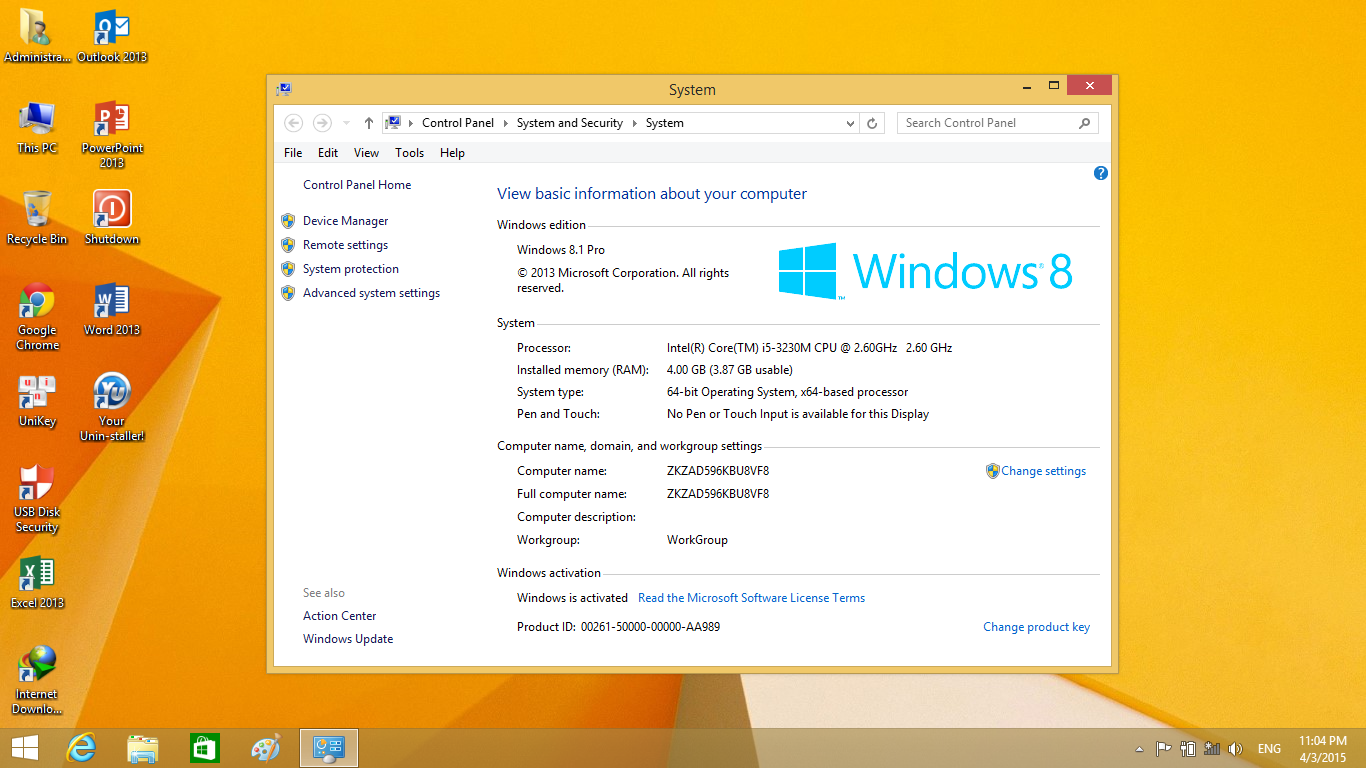The image size is (1366, 768).
Task: Select Internet Download Manager desktop icon
Action: coord(37,680)
